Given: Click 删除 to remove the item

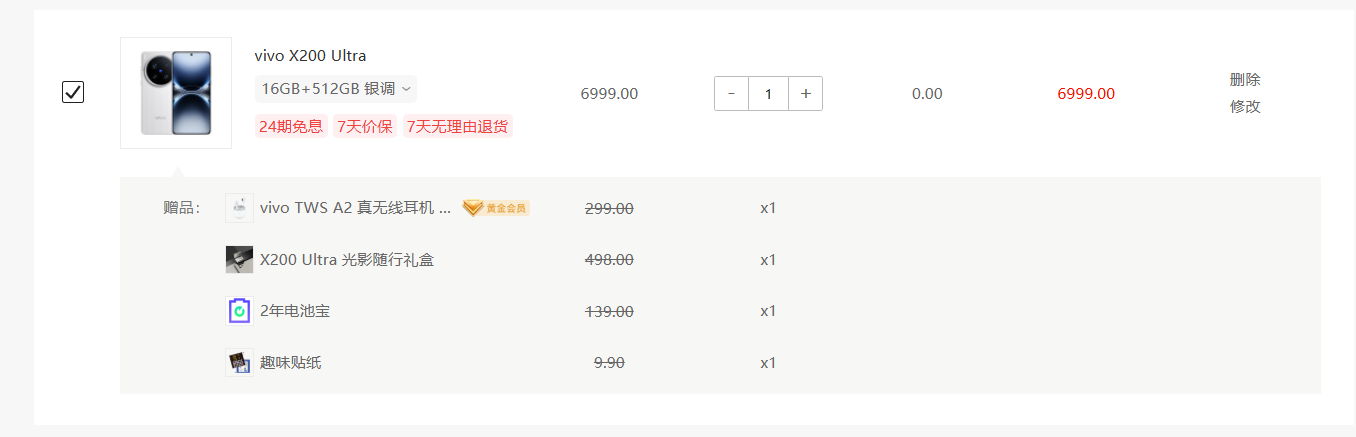Looking at the screenshot, I should (x=1245, y=80).
